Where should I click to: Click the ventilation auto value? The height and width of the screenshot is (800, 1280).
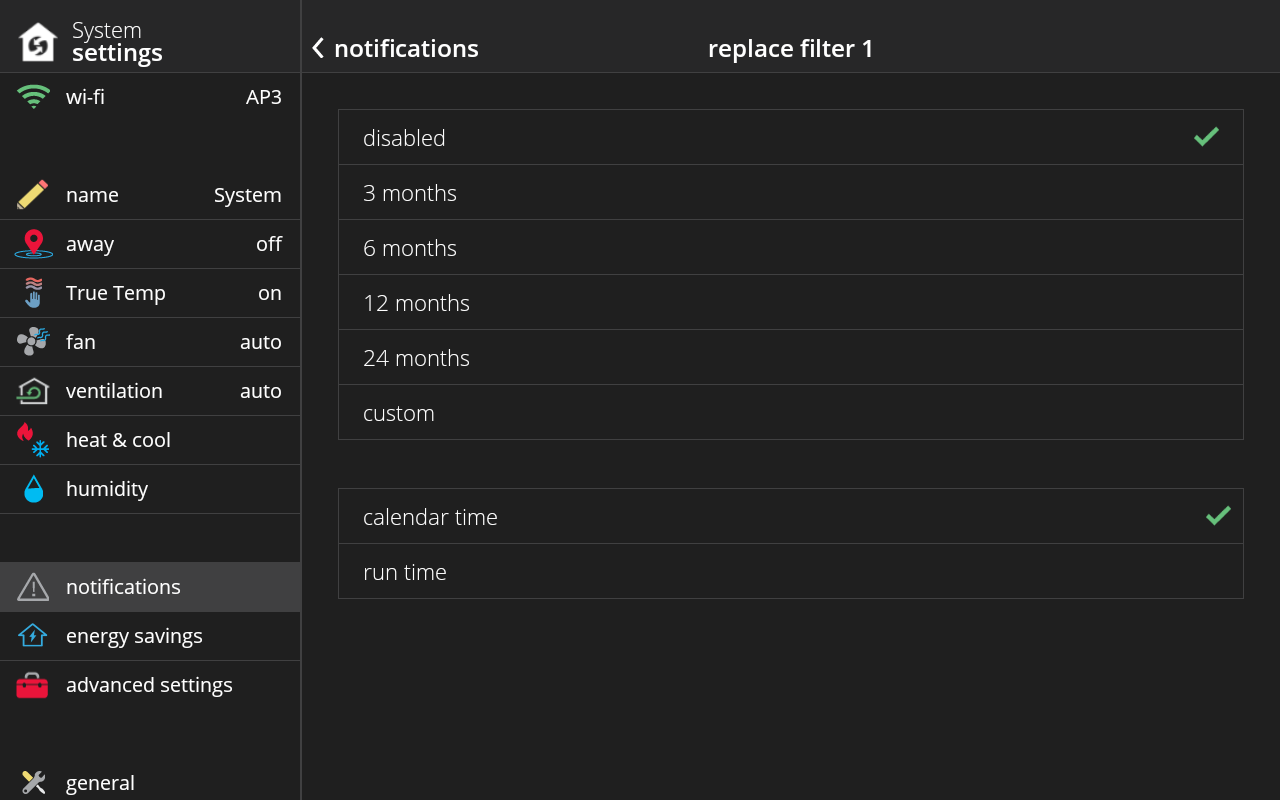point(261,391)
